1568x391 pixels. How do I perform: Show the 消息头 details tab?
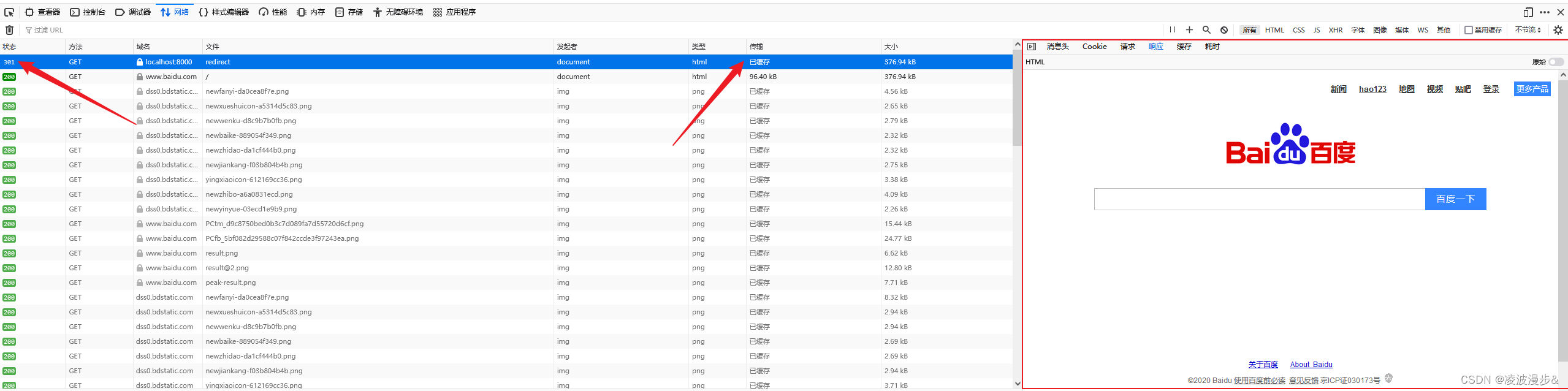point(1057,47)
